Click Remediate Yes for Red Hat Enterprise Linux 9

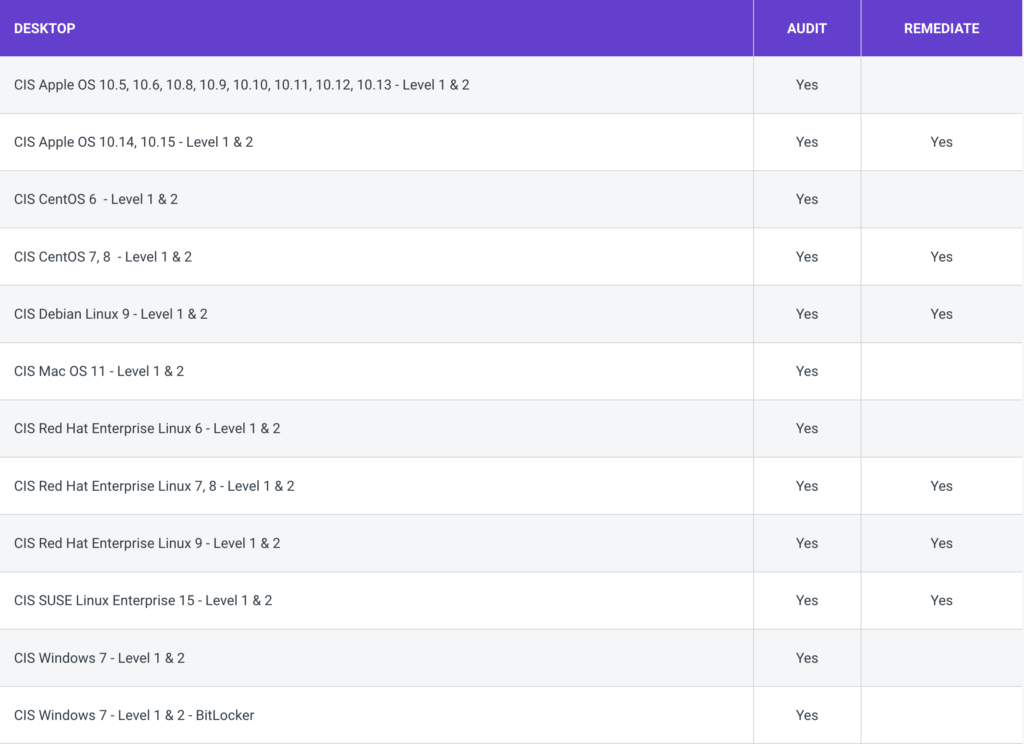(941, 543)
